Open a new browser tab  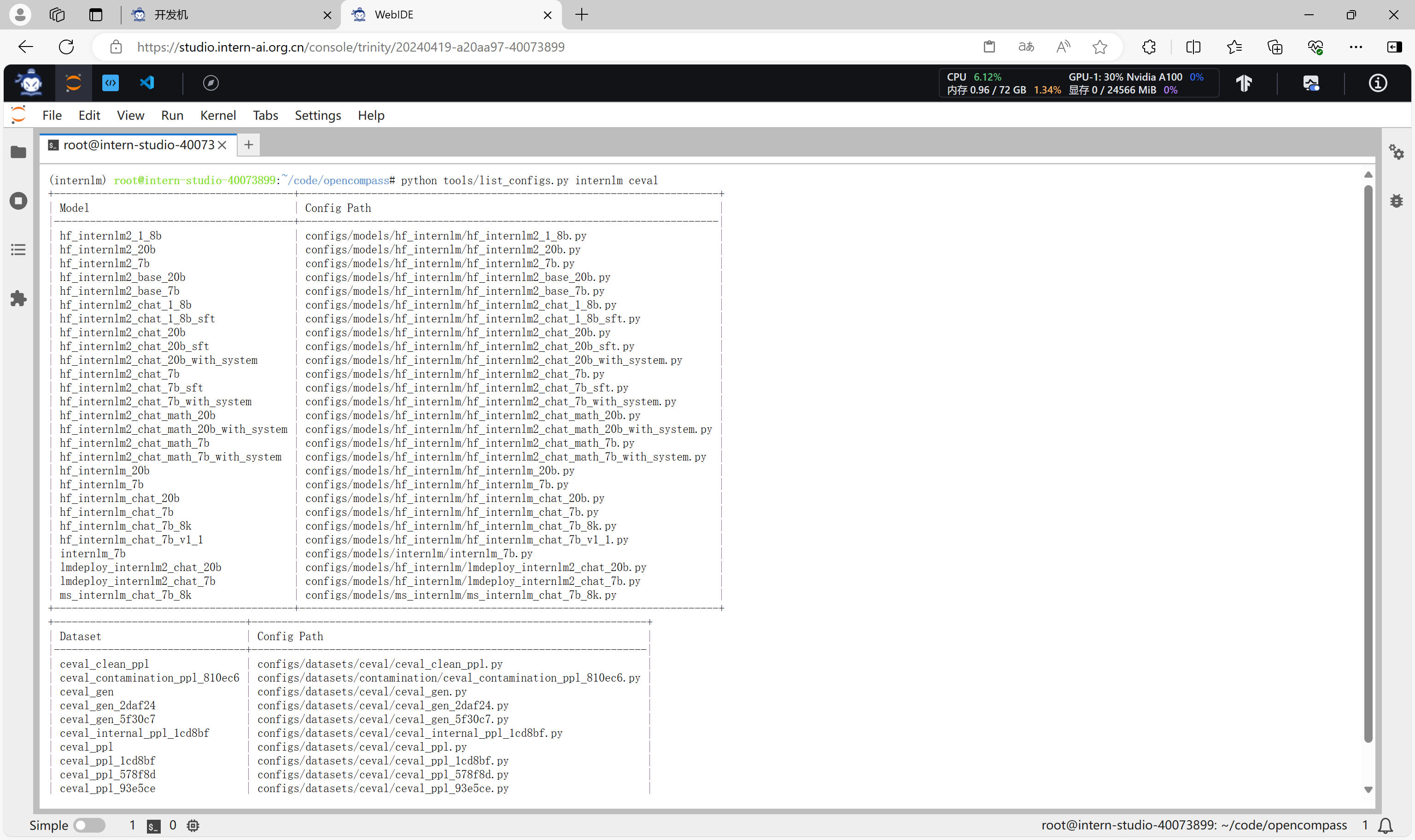coord(581,15)
